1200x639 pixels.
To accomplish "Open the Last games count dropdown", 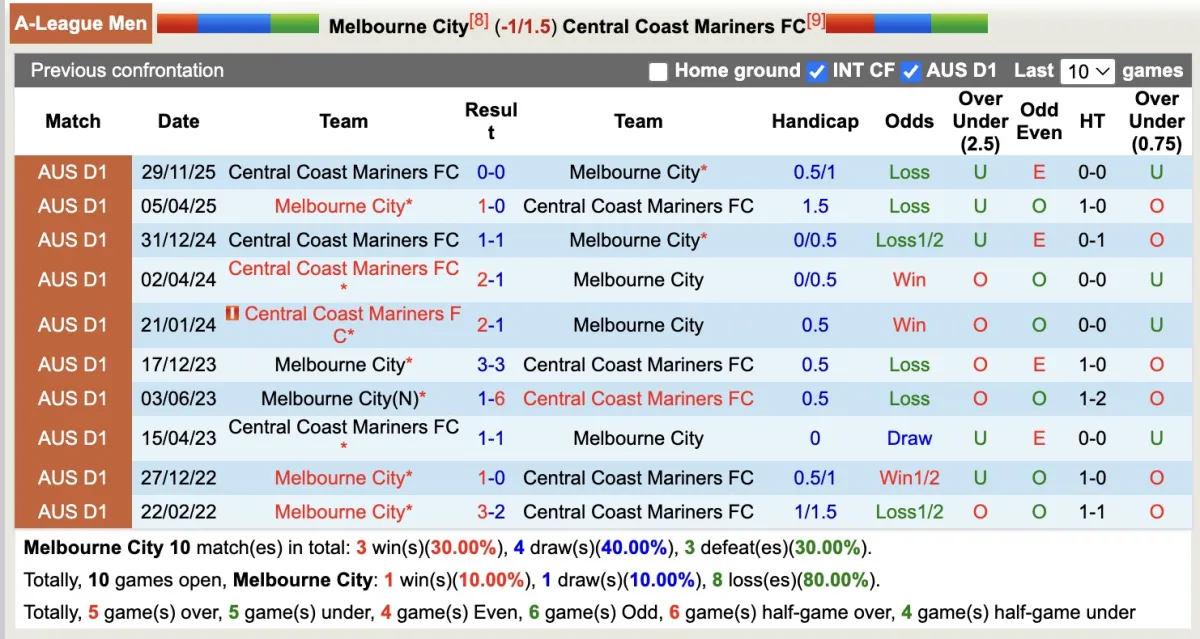I will point(1087,71).
